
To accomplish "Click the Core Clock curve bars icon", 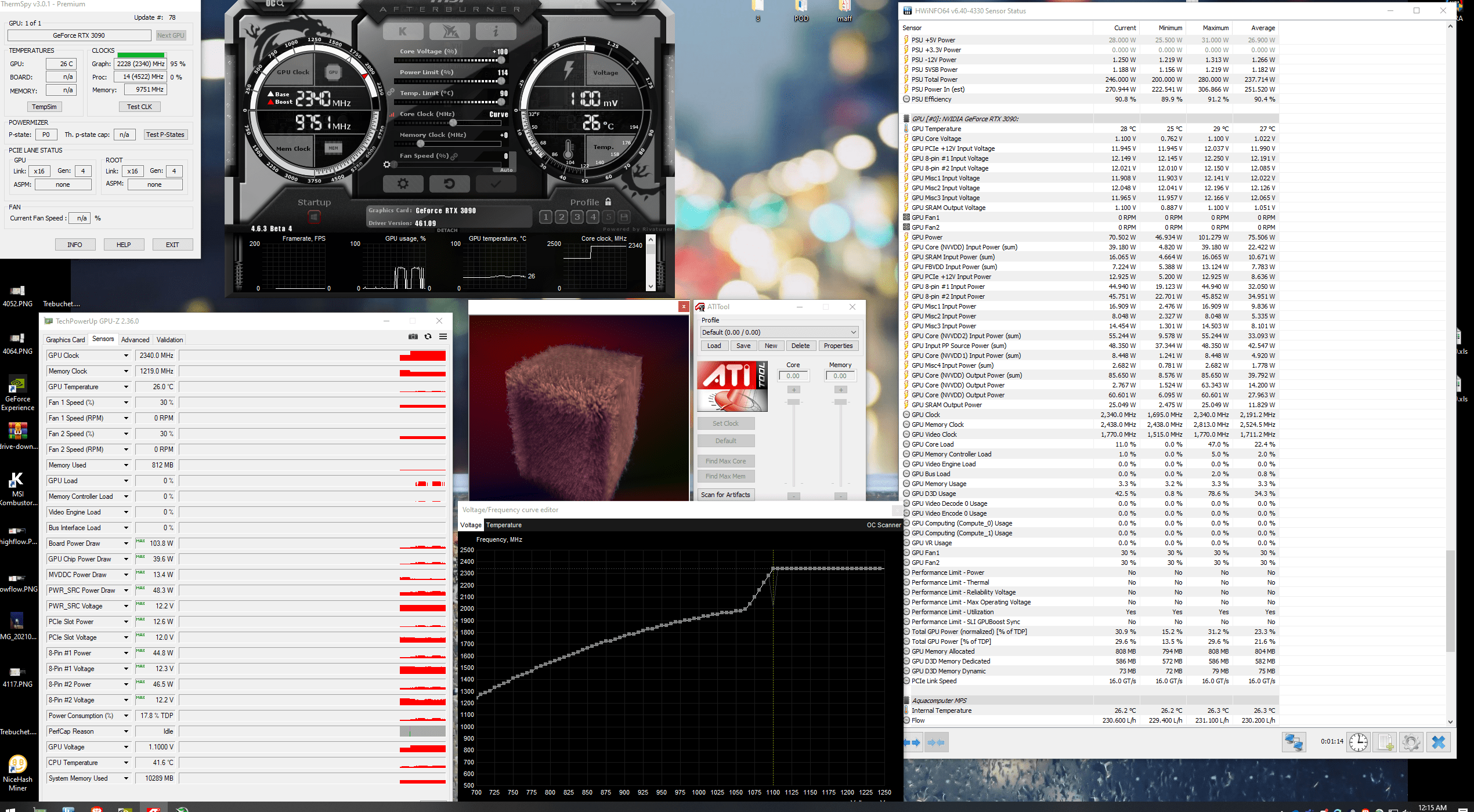I will click(392, 114).
